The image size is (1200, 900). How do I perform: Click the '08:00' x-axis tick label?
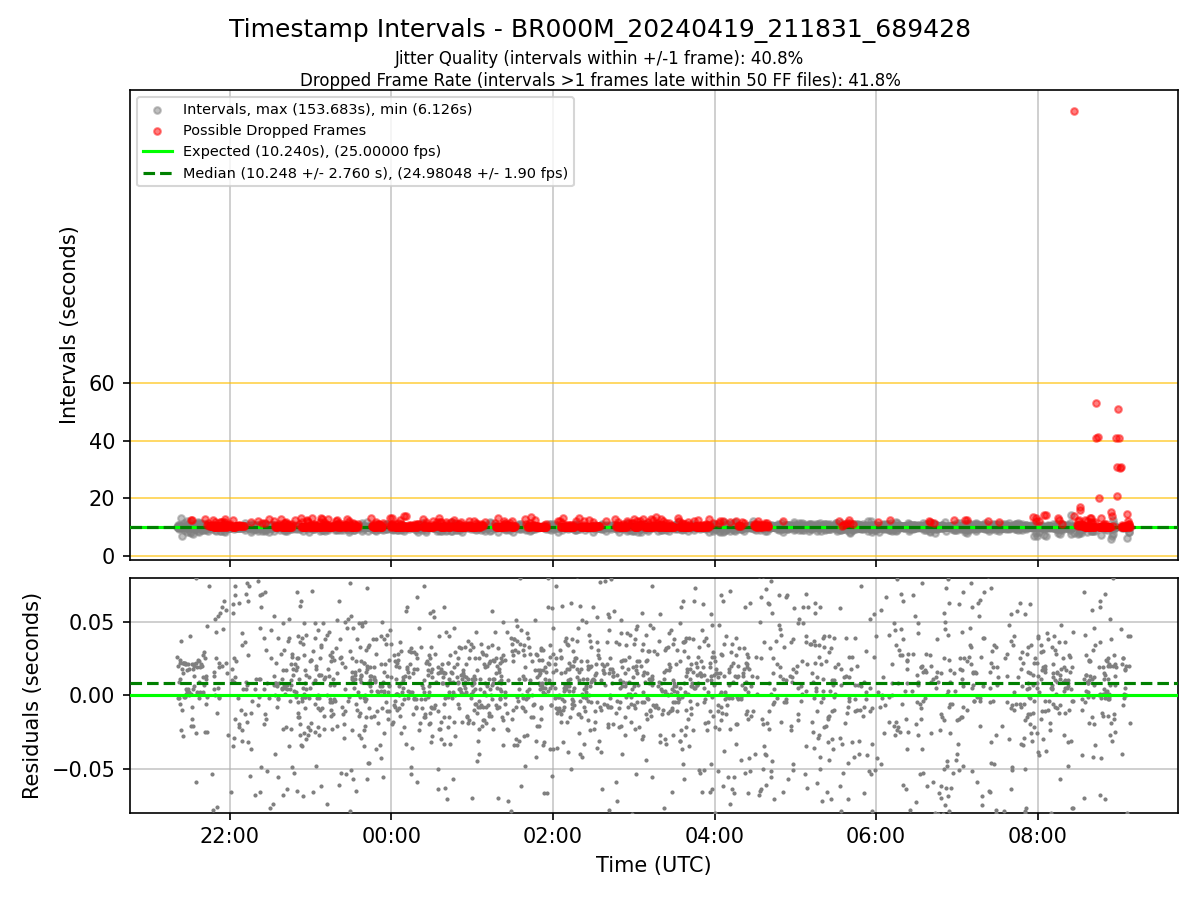[1038, 835]
